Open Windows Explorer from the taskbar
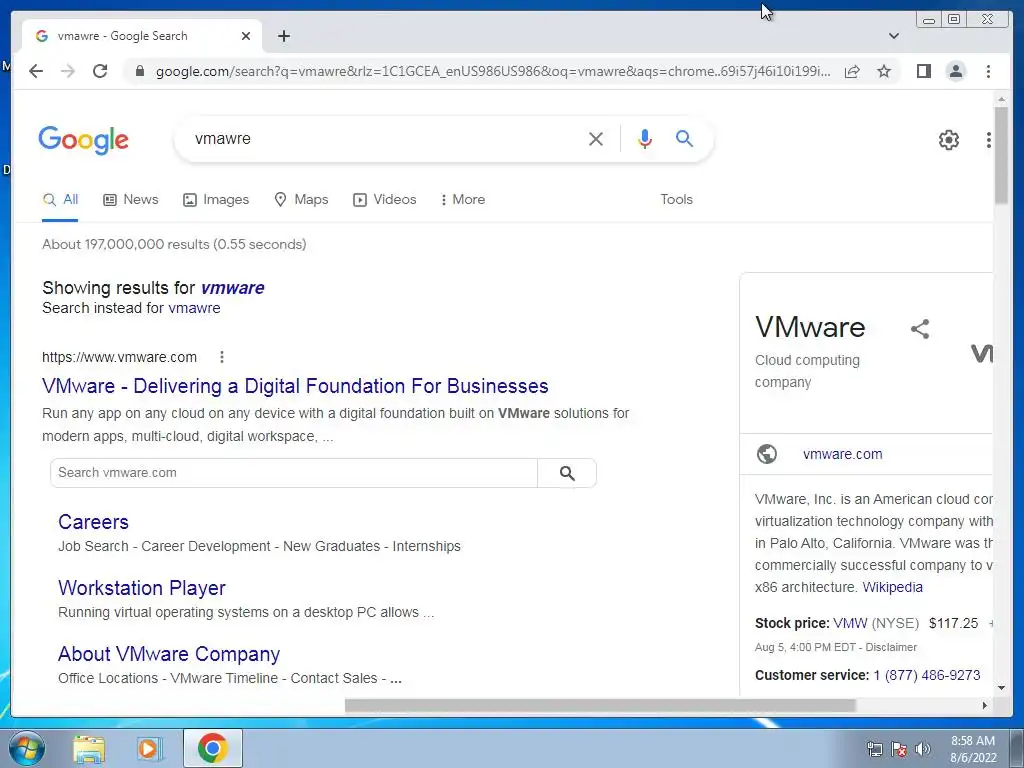 [x=89, y=749]
